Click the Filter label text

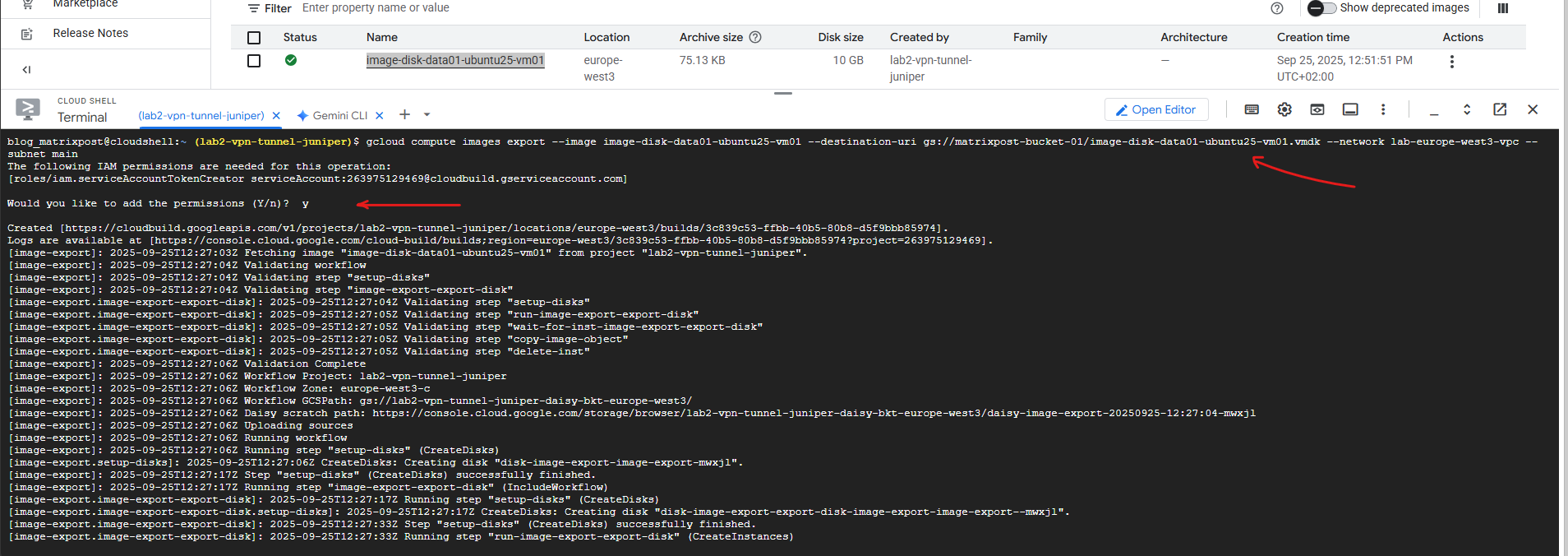(x=278, y=8)
